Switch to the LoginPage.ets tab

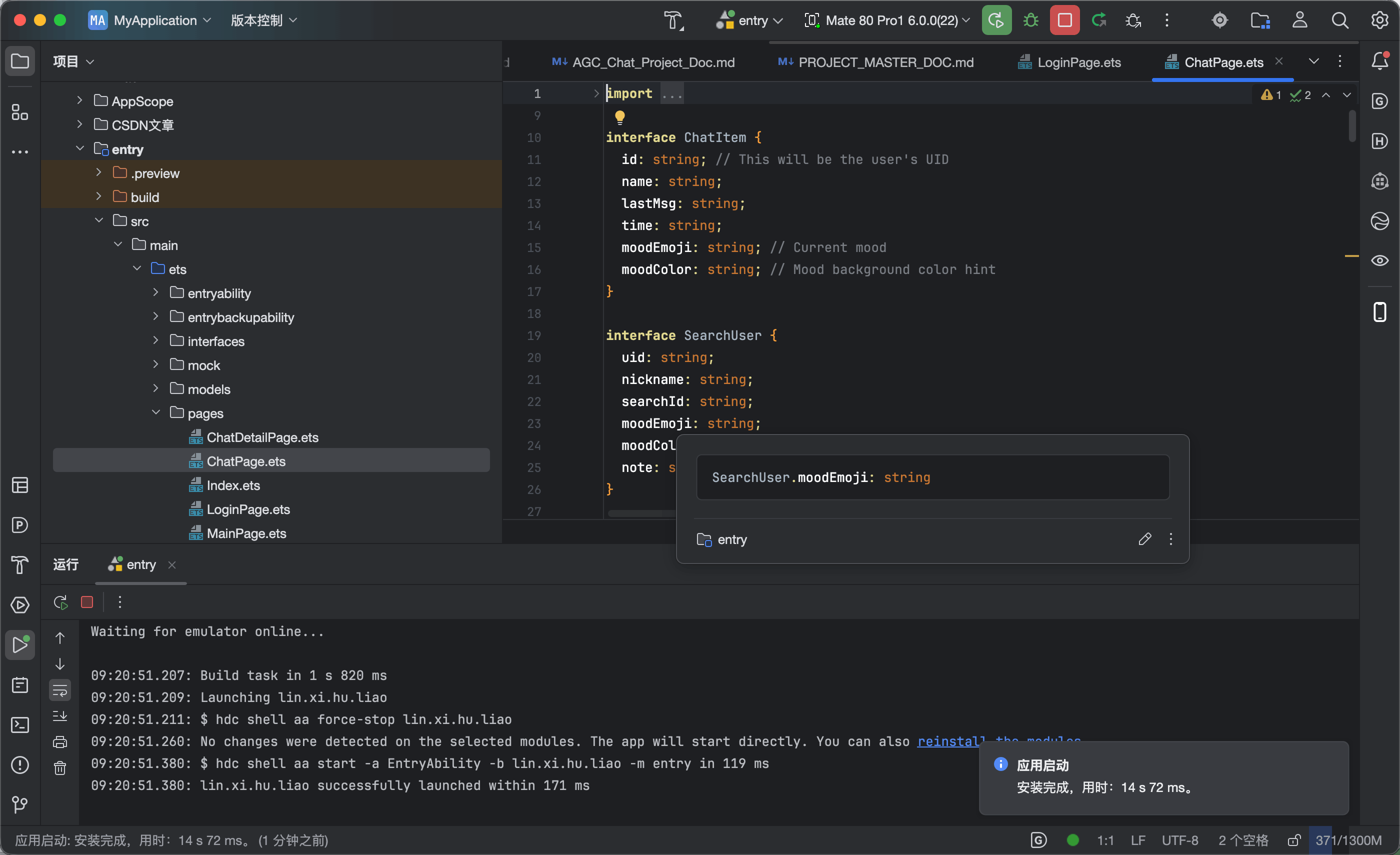point(1069,62)
